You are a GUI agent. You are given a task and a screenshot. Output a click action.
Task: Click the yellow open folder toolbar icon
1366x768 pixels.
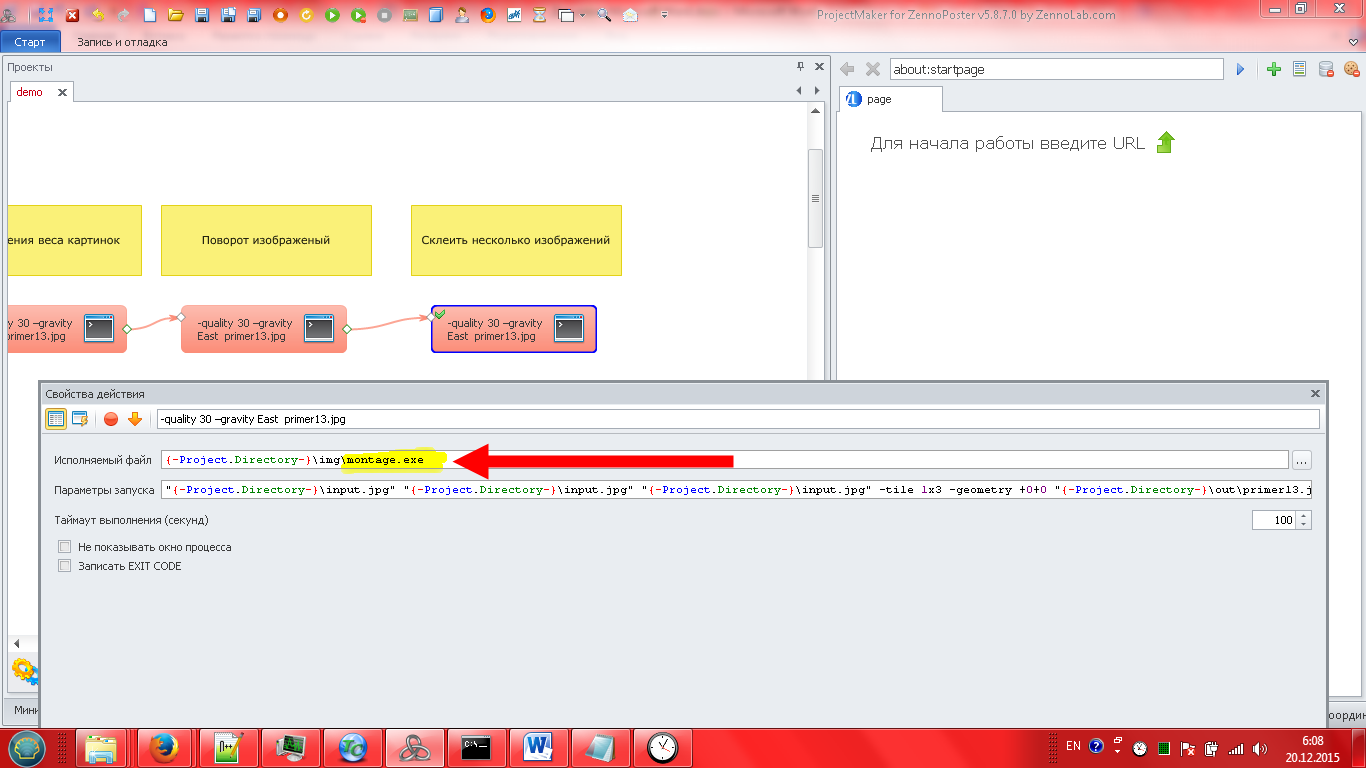pos(175,14)
